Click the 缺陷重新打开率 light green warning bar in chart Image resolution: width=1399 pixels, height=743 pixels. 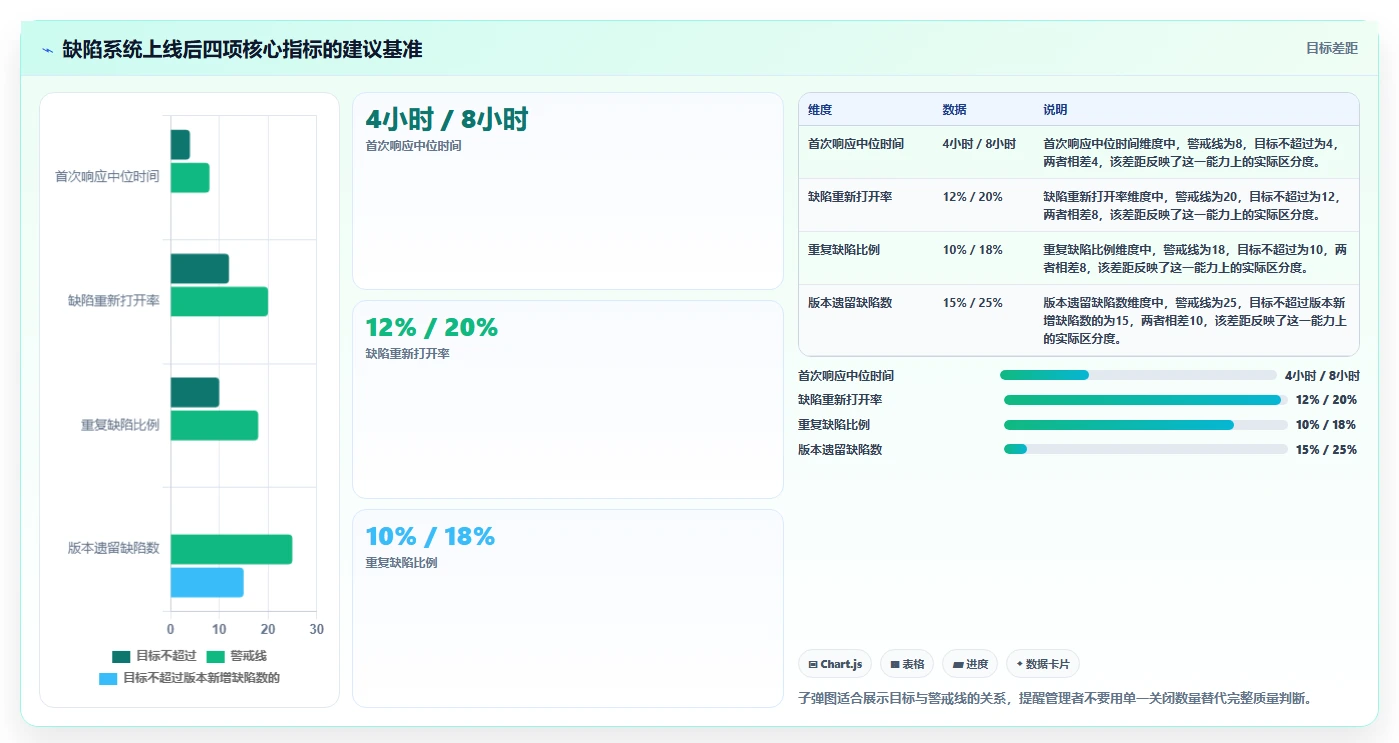219,302
